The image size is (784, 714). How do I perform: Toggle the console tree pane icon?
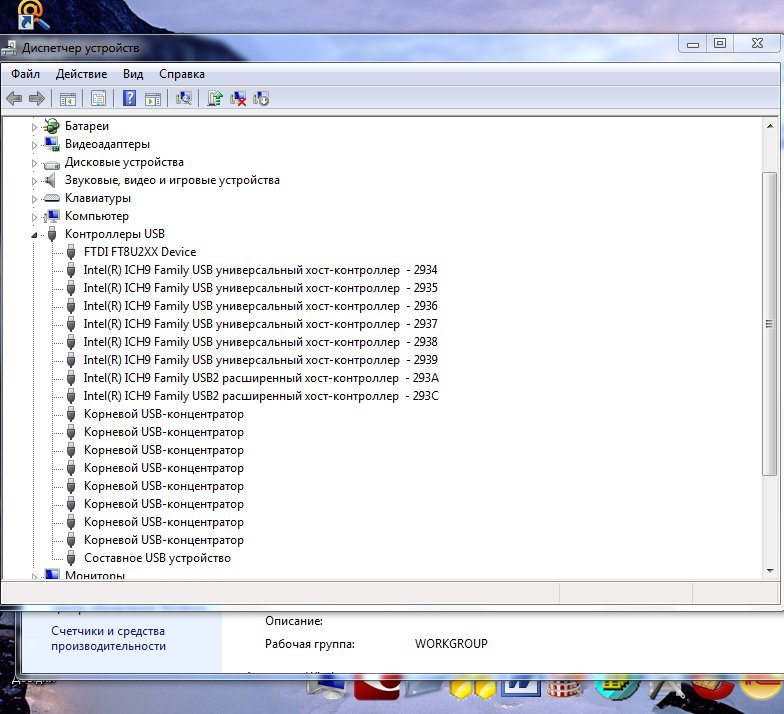point(68,98)
